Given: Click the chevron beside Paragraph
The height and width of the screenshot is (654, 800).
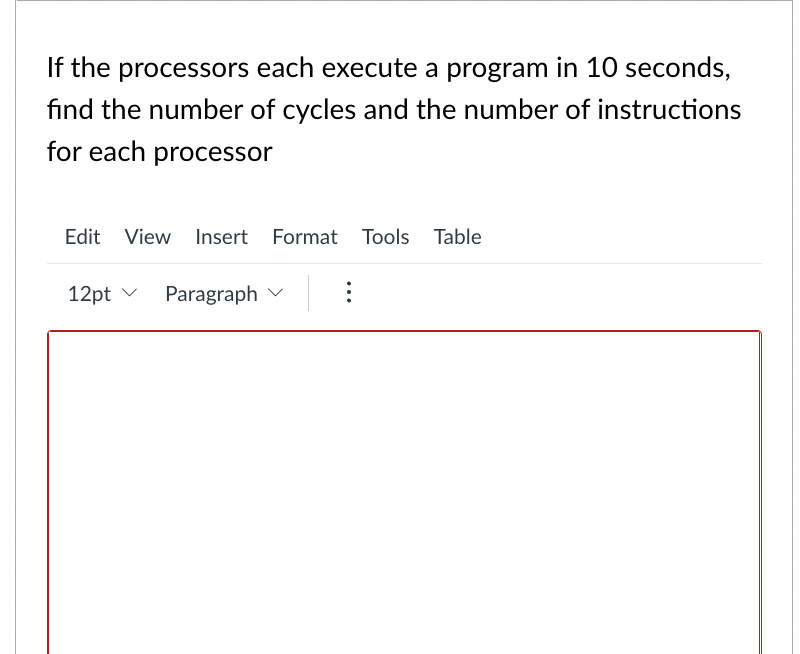Looking at the screenshot, I should coord(277,293).
